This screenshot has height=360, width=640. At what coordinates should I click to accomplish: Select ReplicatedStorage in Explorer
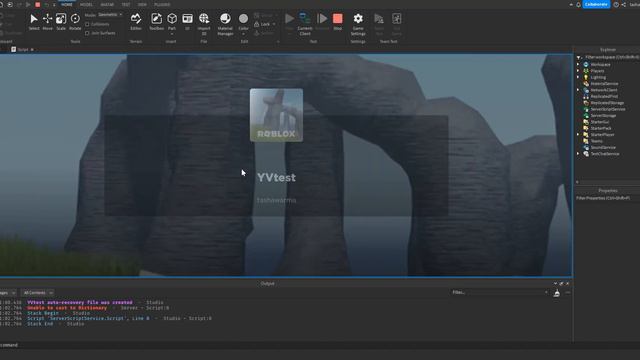pyautogui.click(x=607, y=103)
